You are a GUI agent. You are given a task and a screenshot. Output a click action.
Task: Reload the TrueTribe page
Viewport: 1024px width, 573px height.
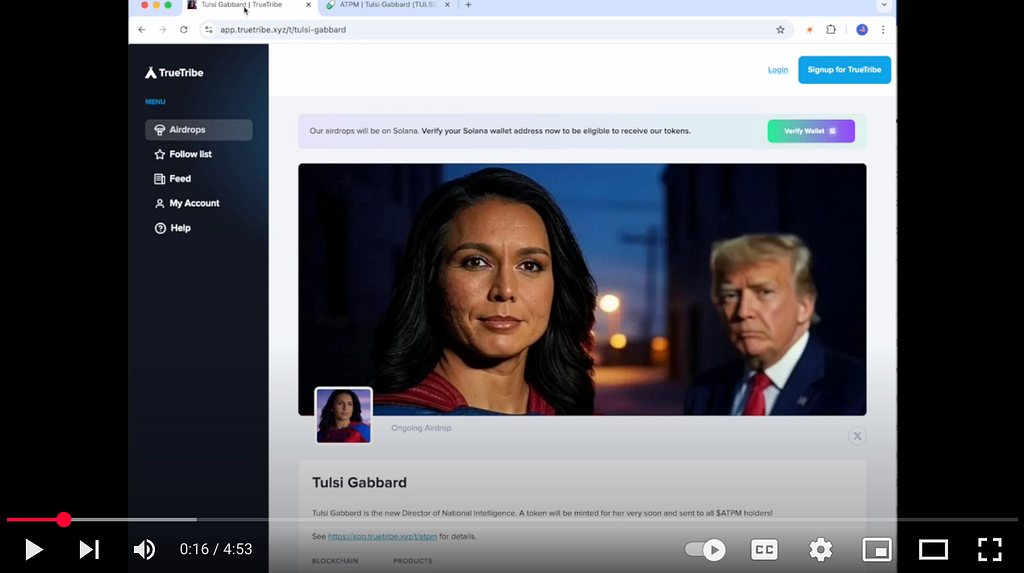[184, 29]
